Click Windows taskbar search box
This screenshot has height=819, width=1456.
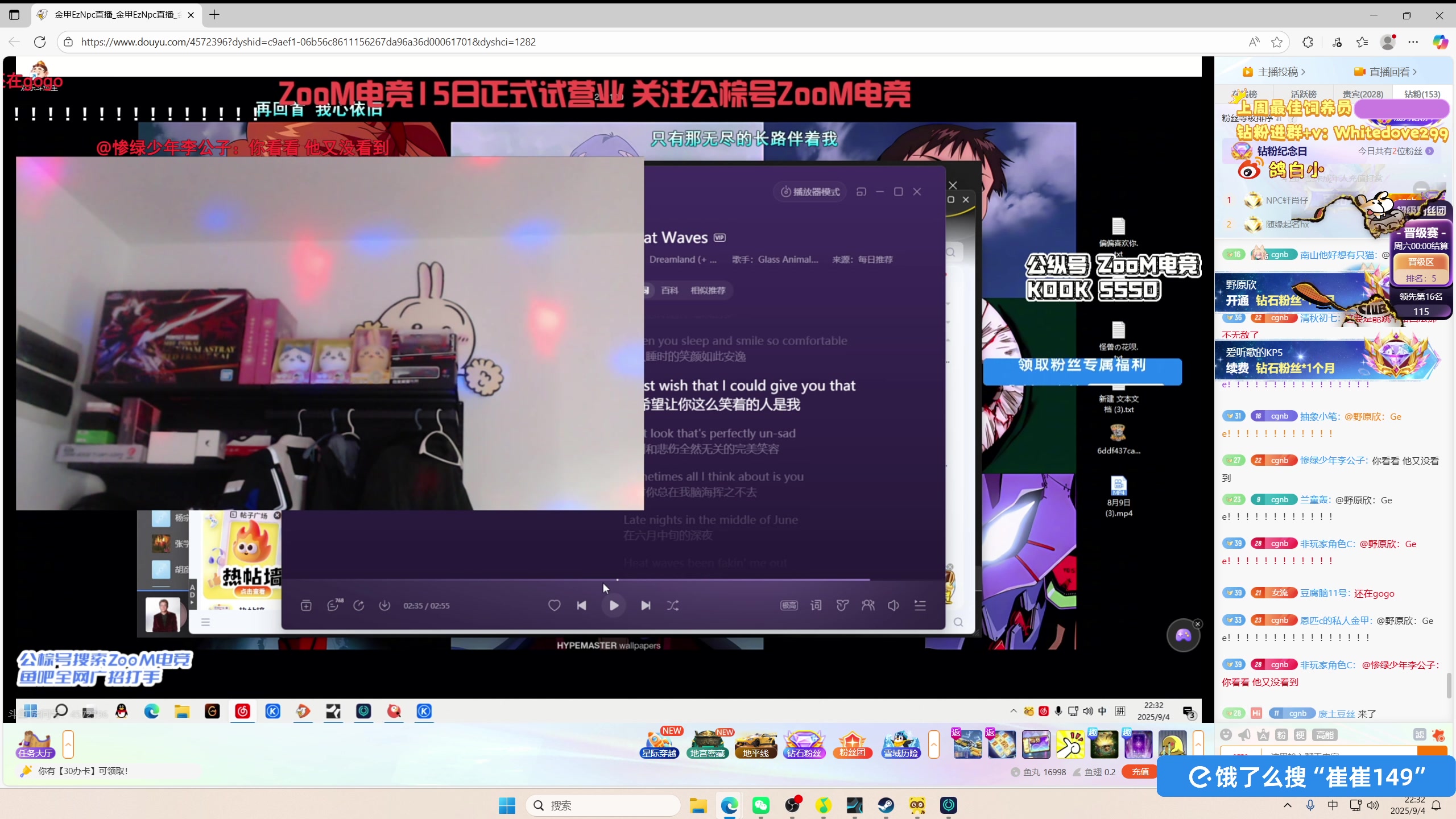point(603,805)
